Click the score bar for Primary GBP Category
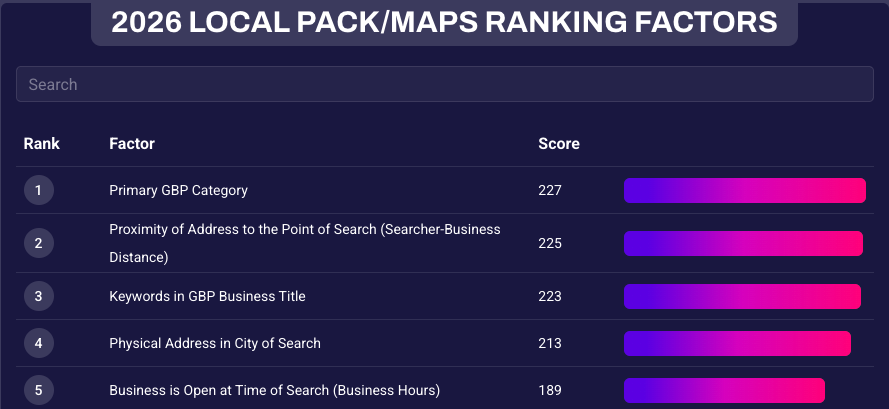This screenshot has height=409, width=889. pyautogui.click(x=744, y=190)
